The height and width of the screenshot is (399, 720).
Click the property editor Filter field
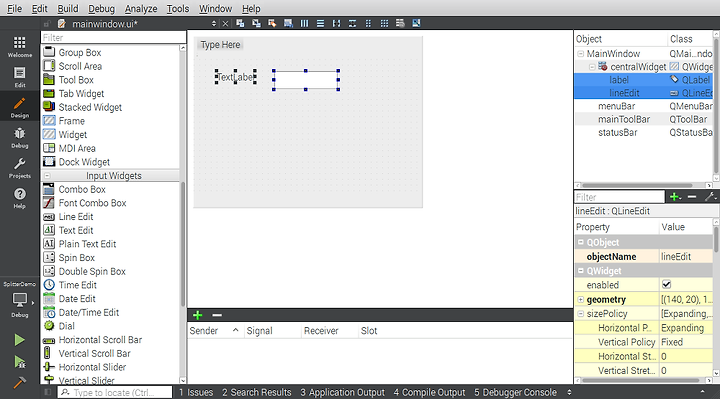619,197
